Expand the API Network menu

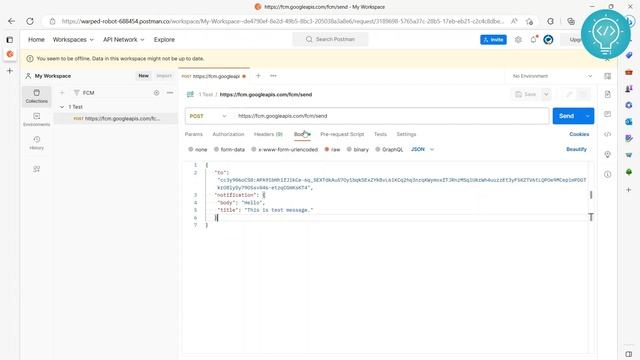(x=124, y=40)
